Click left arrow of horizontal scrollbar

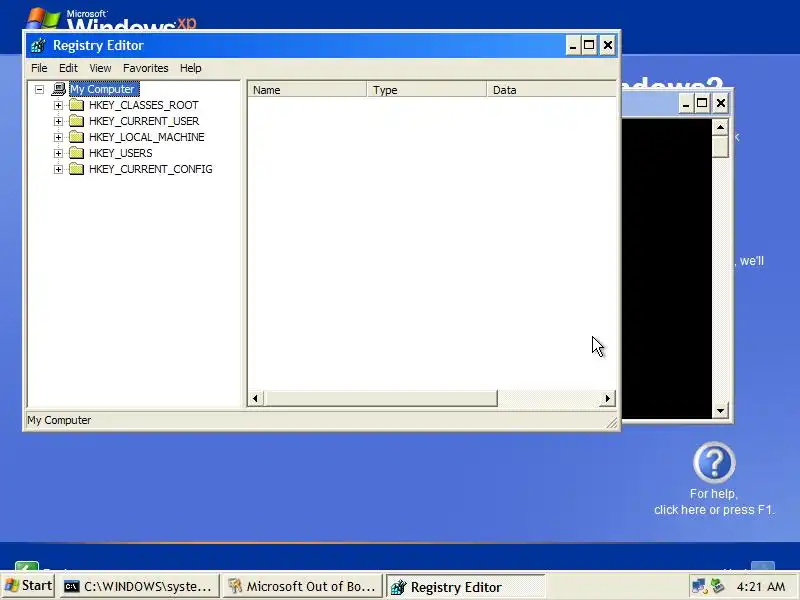pos(256,398)
